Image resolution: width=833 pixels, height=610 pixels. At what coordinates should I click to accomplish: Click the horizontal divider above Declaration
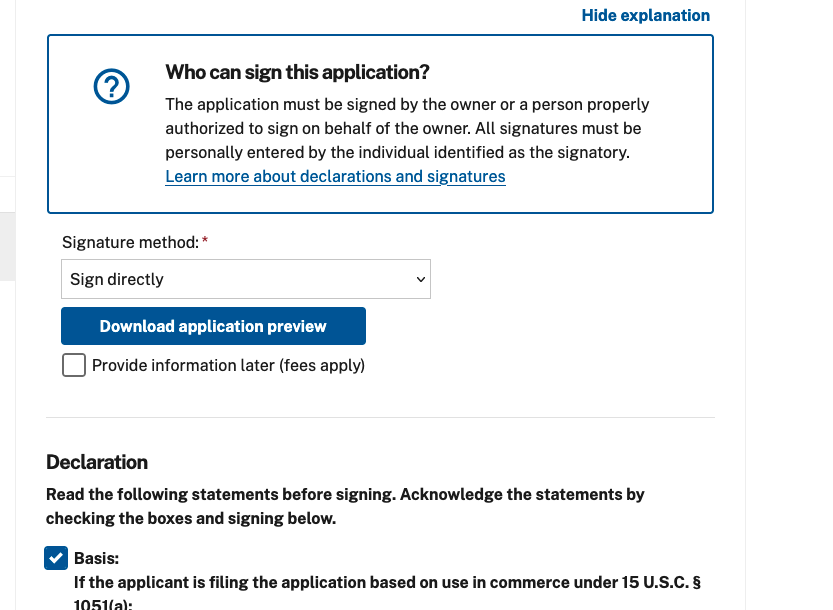point(380,417)
